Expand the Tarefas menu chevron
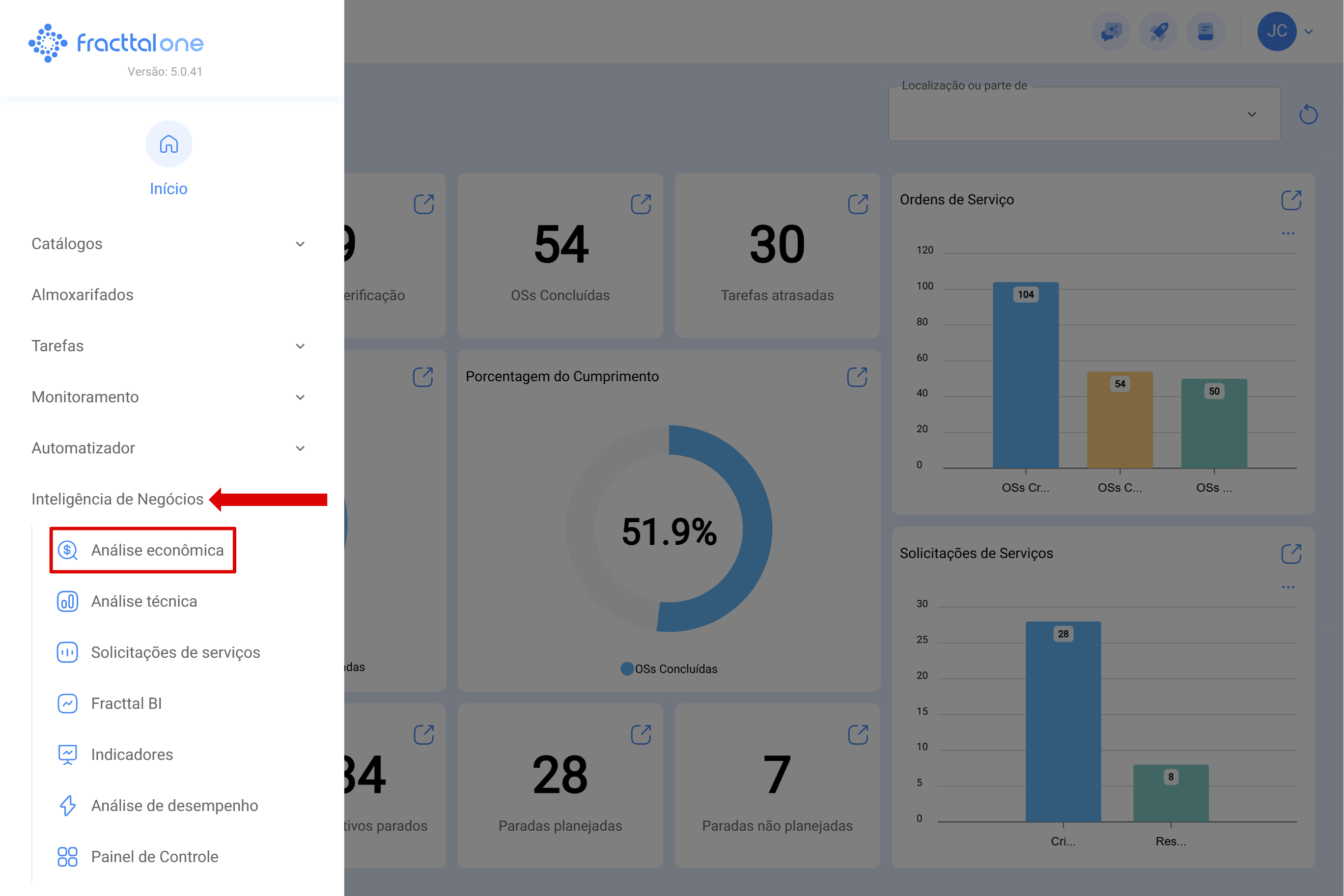The image size is (1344, 896). (x=300, y=346)
